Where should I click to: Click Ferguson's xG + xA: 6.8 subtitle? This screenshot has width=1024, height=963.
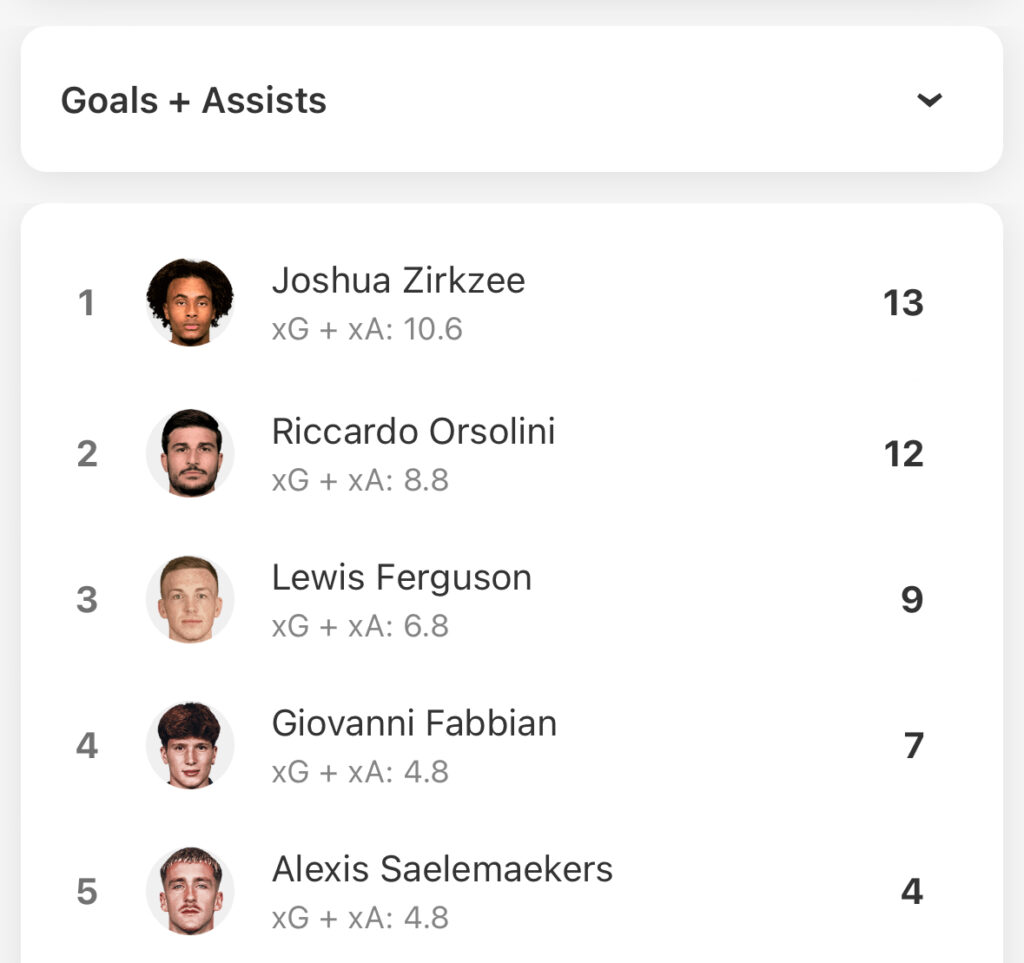[360, 626]
